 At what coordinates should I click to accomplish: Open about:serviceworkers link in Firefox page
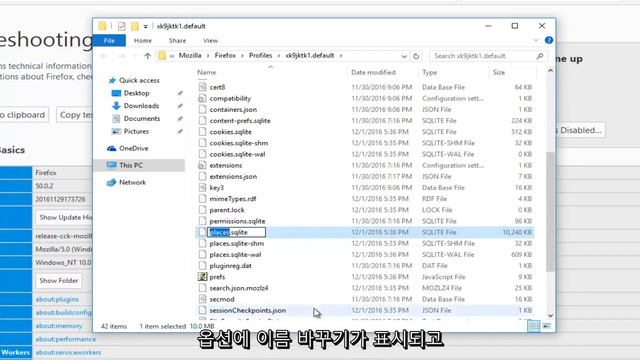(x=68, y=352)
